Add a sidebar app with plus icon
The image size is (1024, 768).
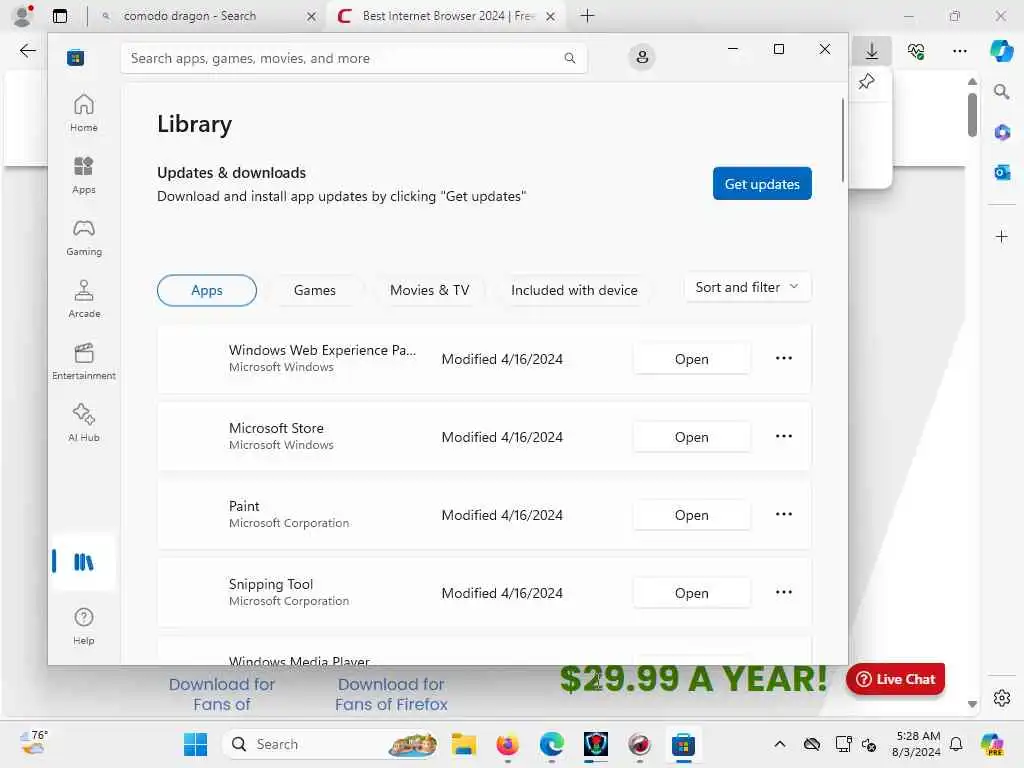pos(1002,236)
